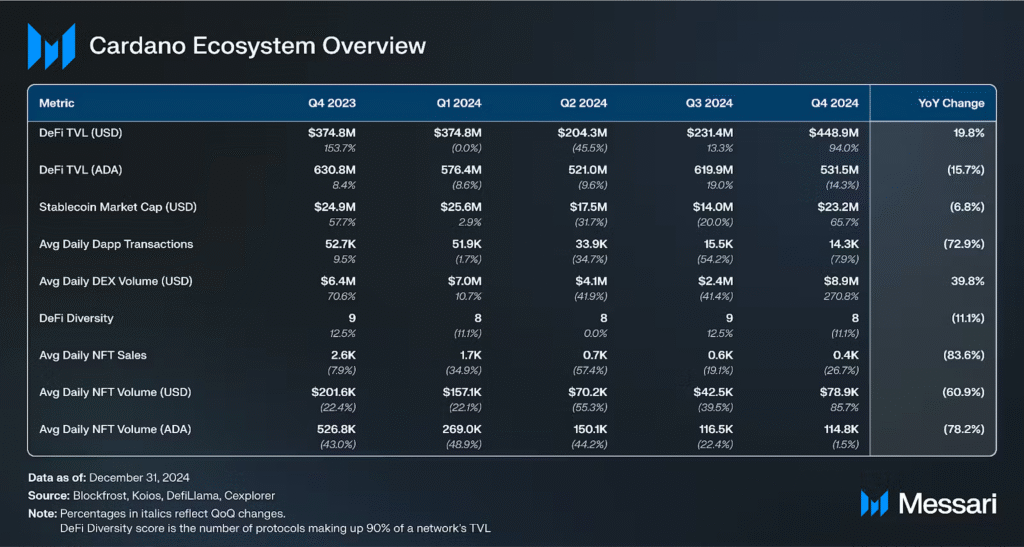
Task: Click the Avg Daily Dapp Transactions label
Action: 116,244
